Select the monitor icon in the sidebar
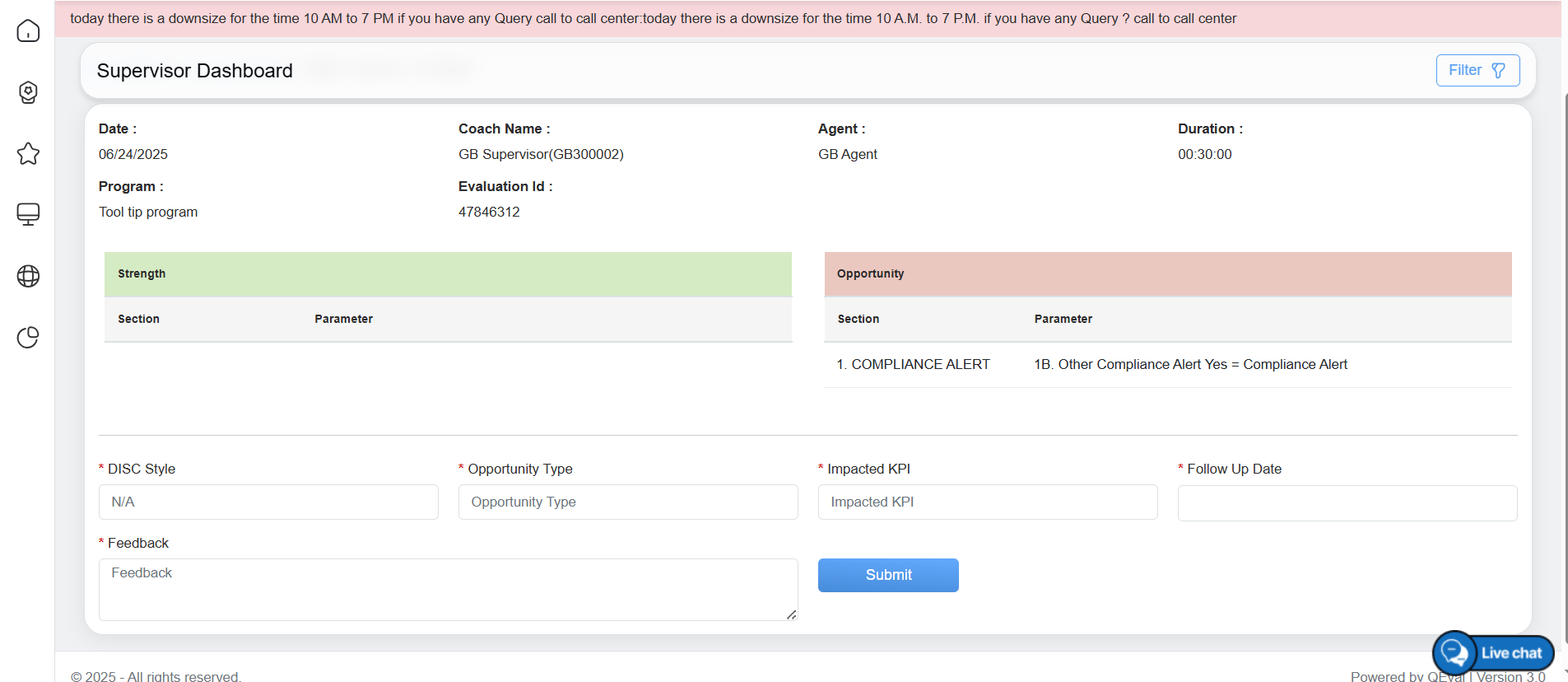Viewport: 1568px width, 682px height. tap(28, 214)
